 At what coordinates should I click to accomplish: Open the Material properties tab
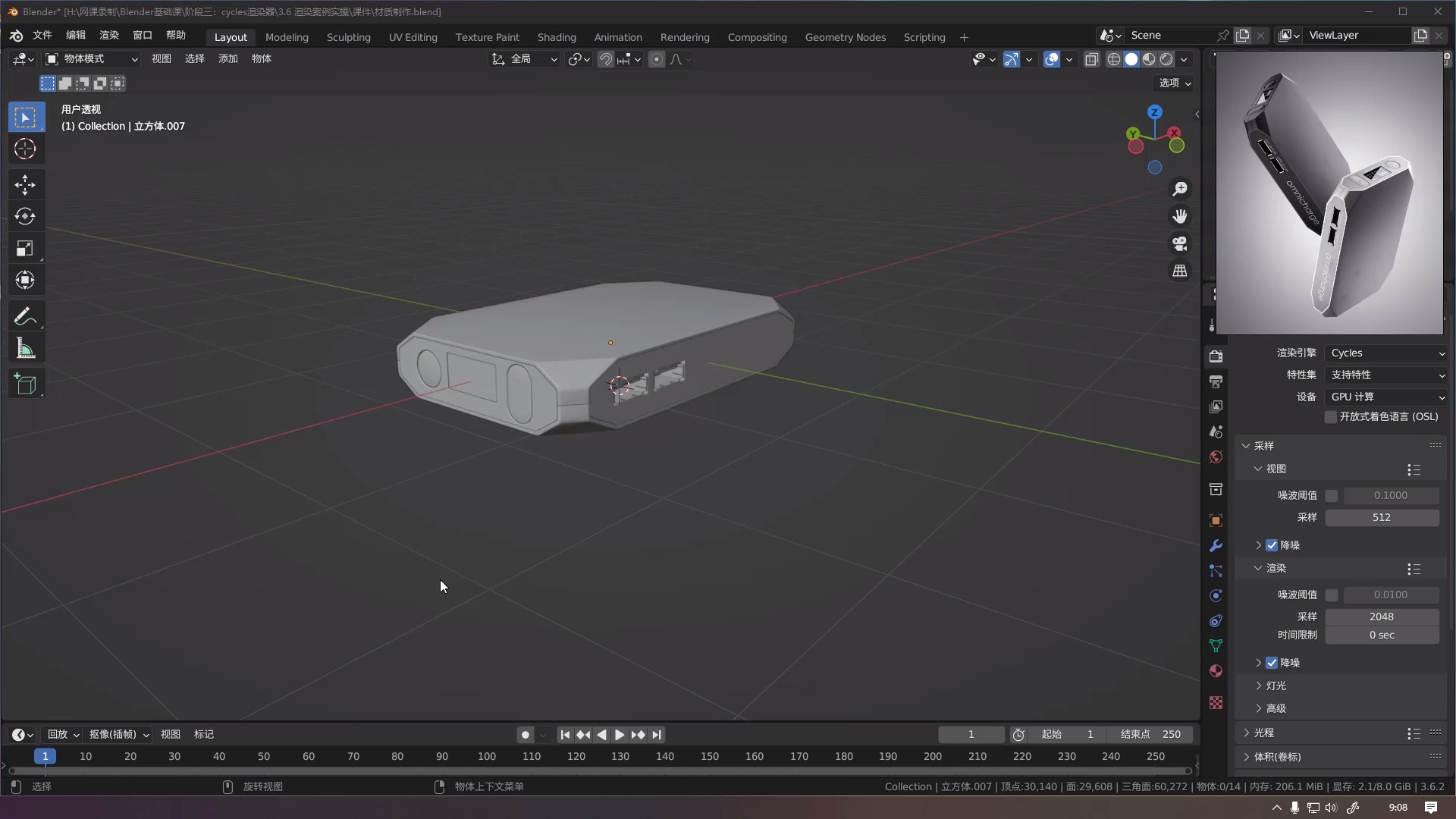click(x=1216, y=671)
